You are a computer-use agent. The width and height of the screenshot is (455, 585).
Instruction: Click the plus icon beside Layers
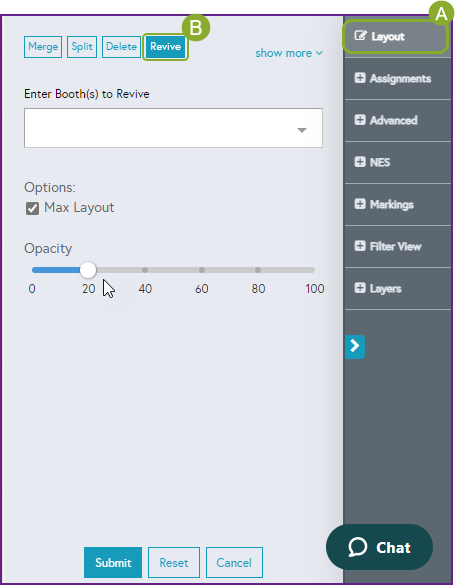pyautogui.click(x=360, y=288)
